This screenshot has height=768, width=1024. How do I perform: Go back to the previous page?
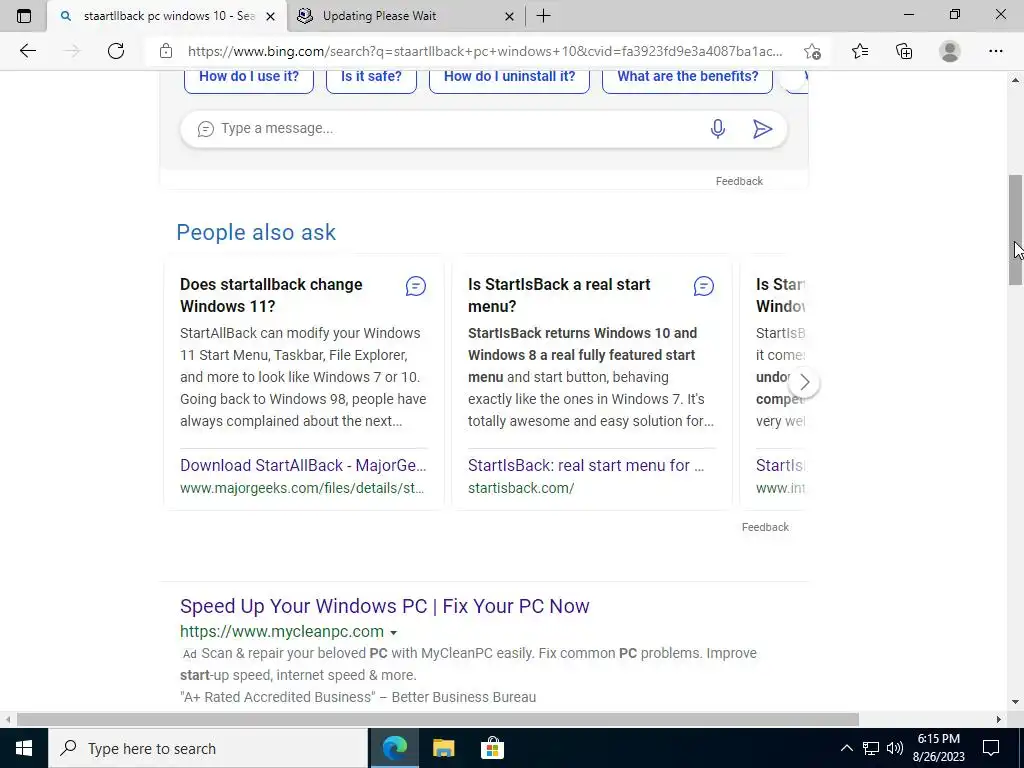click(x=27, y=51)
